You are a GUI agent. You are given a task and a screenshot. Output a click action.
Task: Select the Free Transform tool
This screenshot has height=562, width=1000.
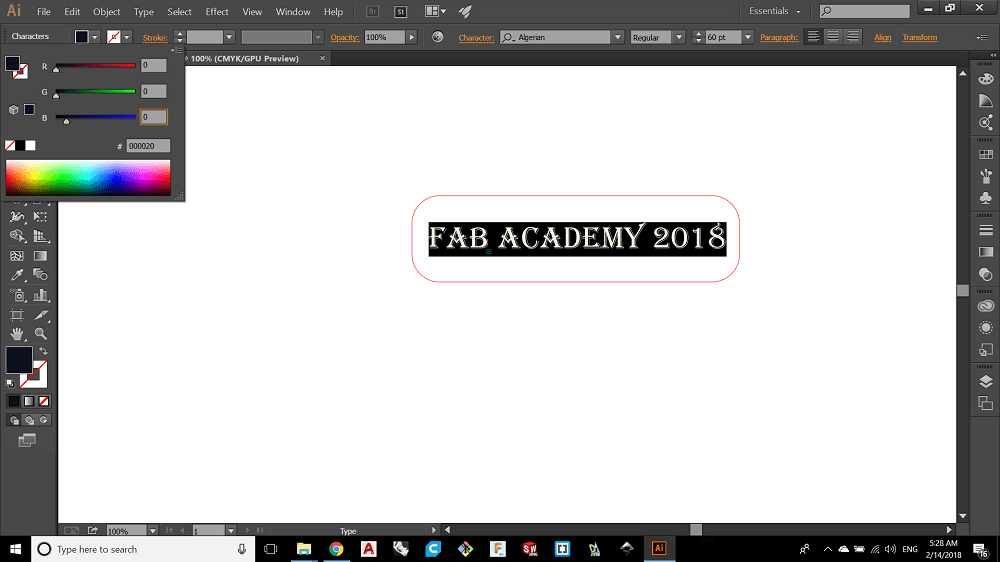[40, 217]
